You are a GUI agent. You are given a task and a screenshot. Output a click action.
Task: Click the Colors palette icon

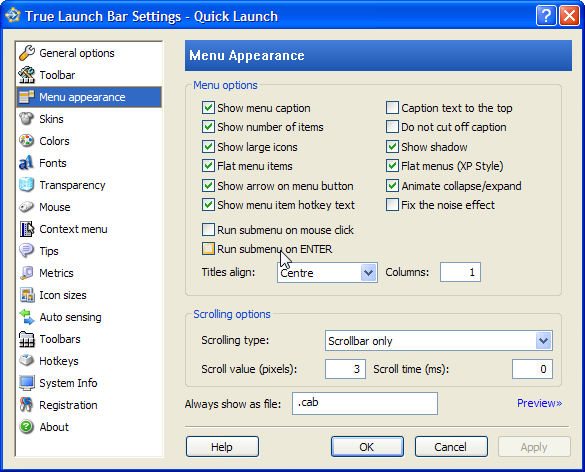click(26, 141)
